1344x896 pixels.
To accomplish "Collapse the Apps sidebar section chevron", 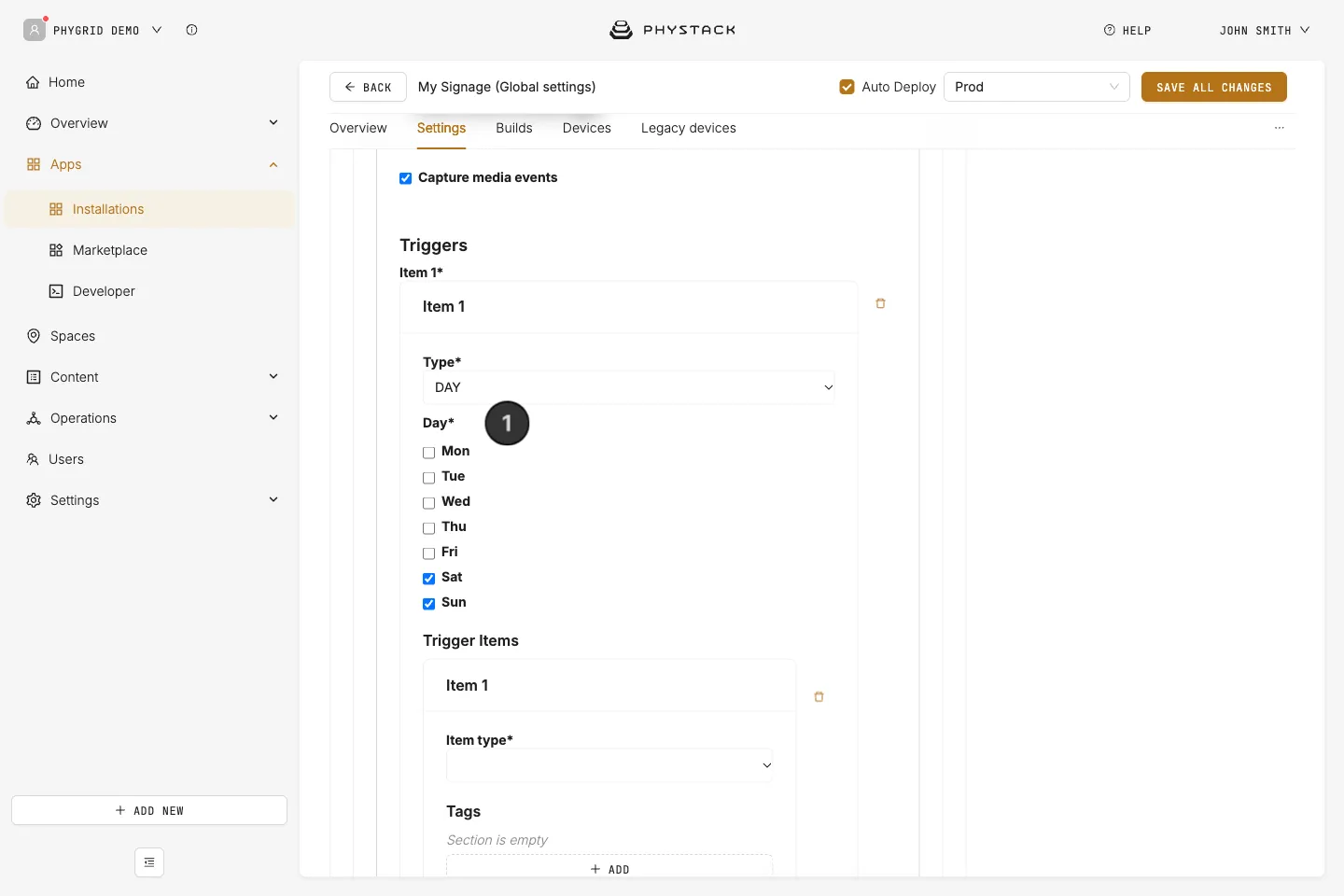I will [273, 164].
